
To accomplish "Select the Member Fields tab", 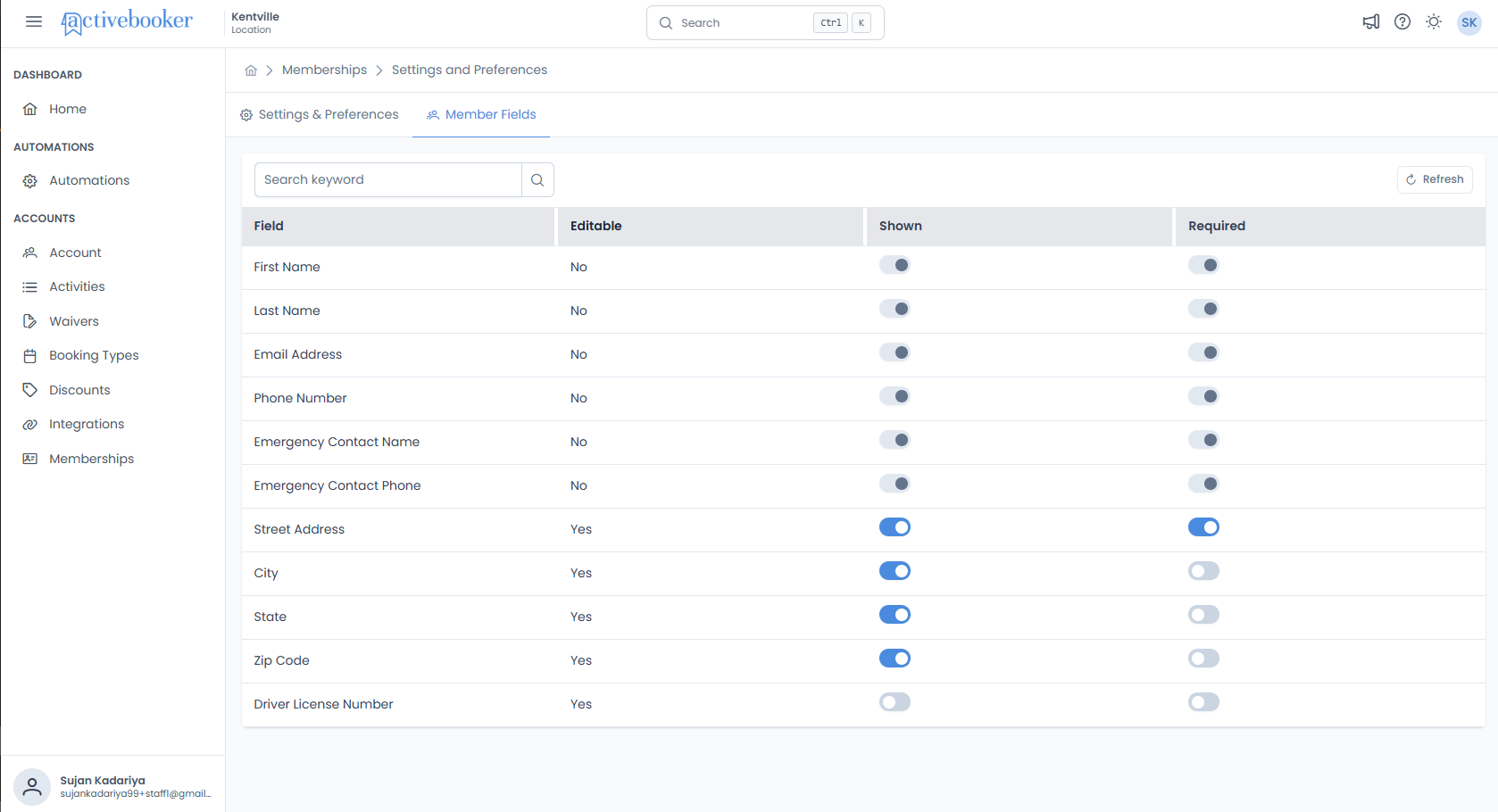I will (481, 114).
